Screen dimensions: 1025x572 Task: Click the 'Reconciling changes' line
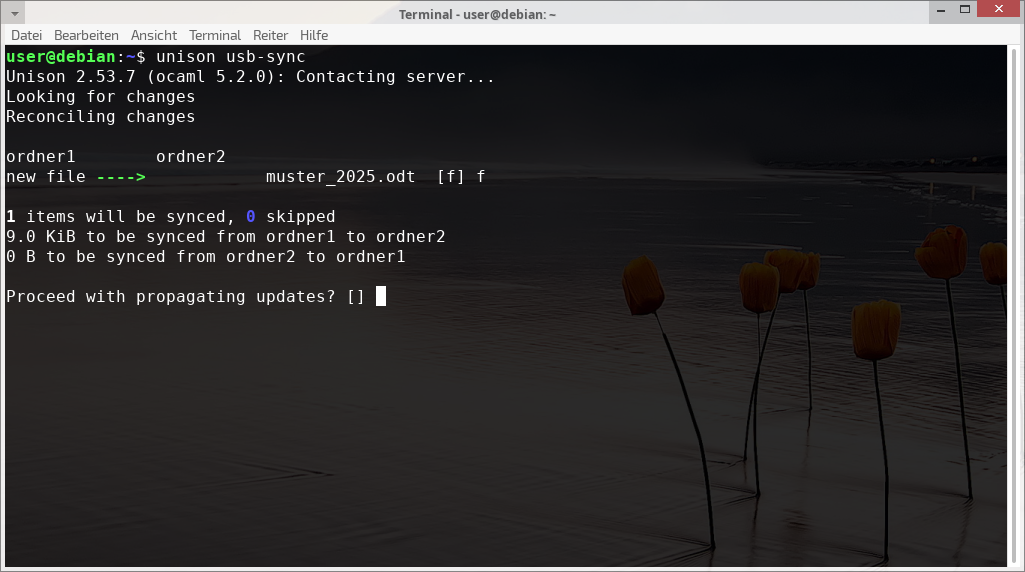point(101,117)
